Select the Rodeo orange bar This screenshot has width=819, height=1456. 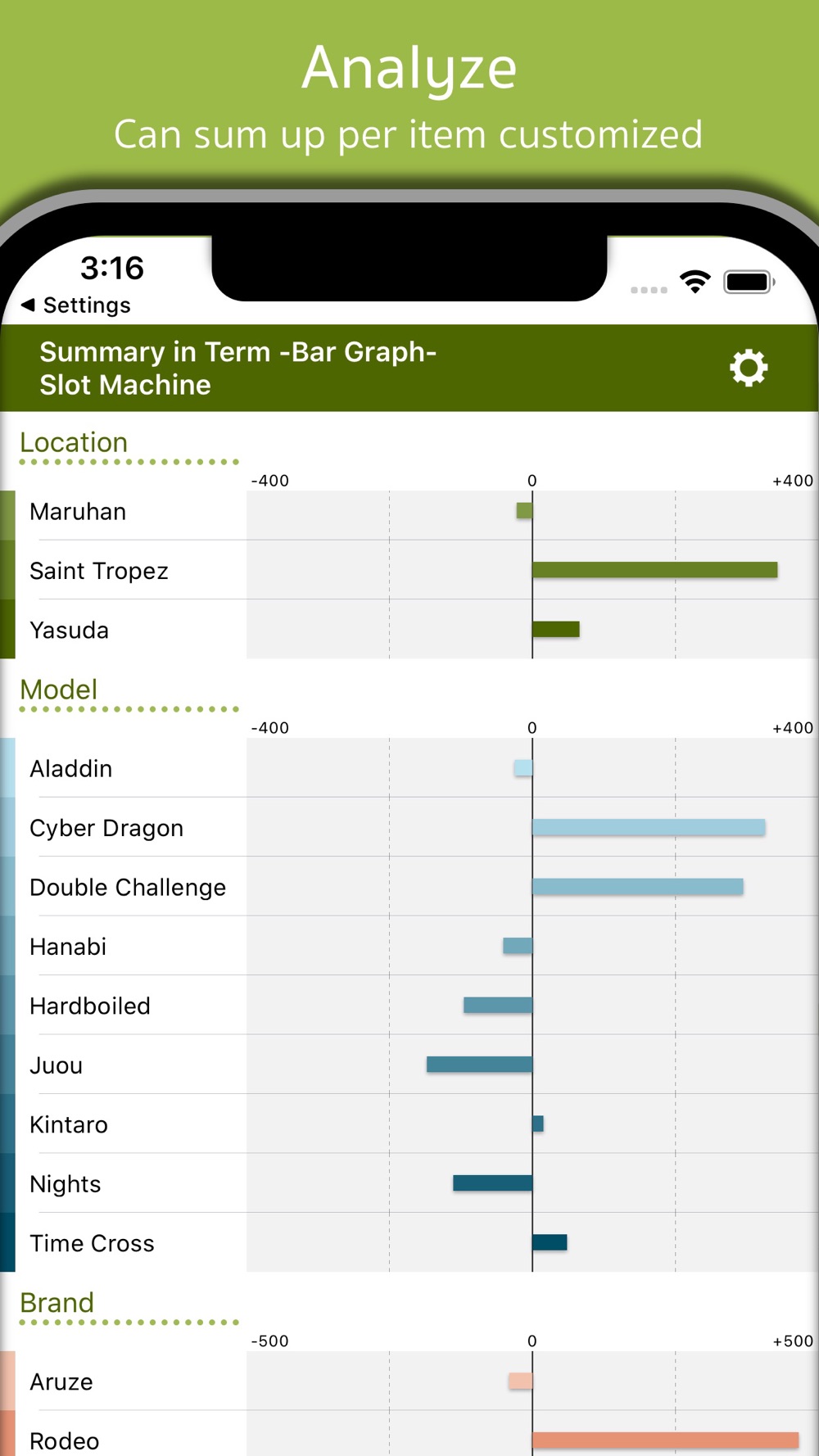pos(665,1440)
